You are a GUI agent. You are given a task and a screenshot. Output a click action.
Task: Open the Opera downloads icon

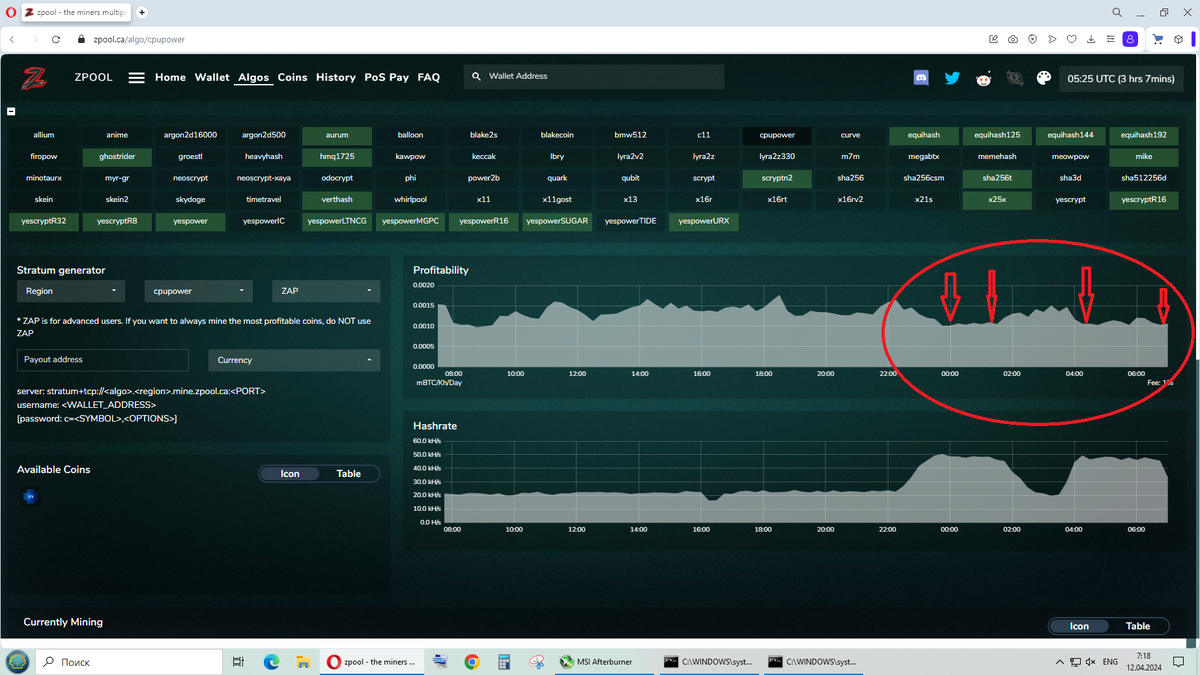(1090, 39)
